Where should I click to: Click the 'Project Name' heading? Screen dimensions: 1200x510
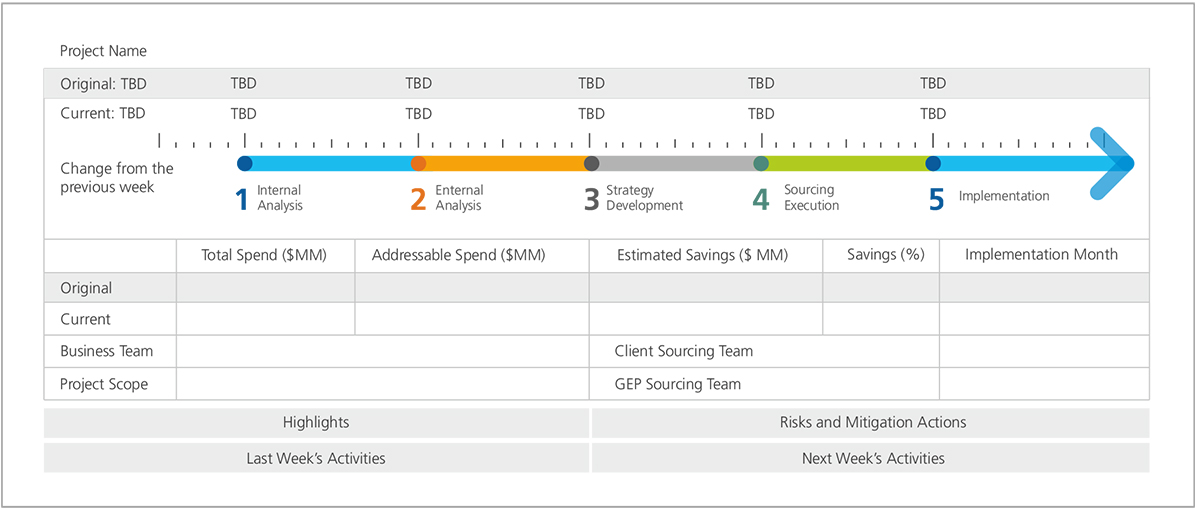click(x=103, y=51)
